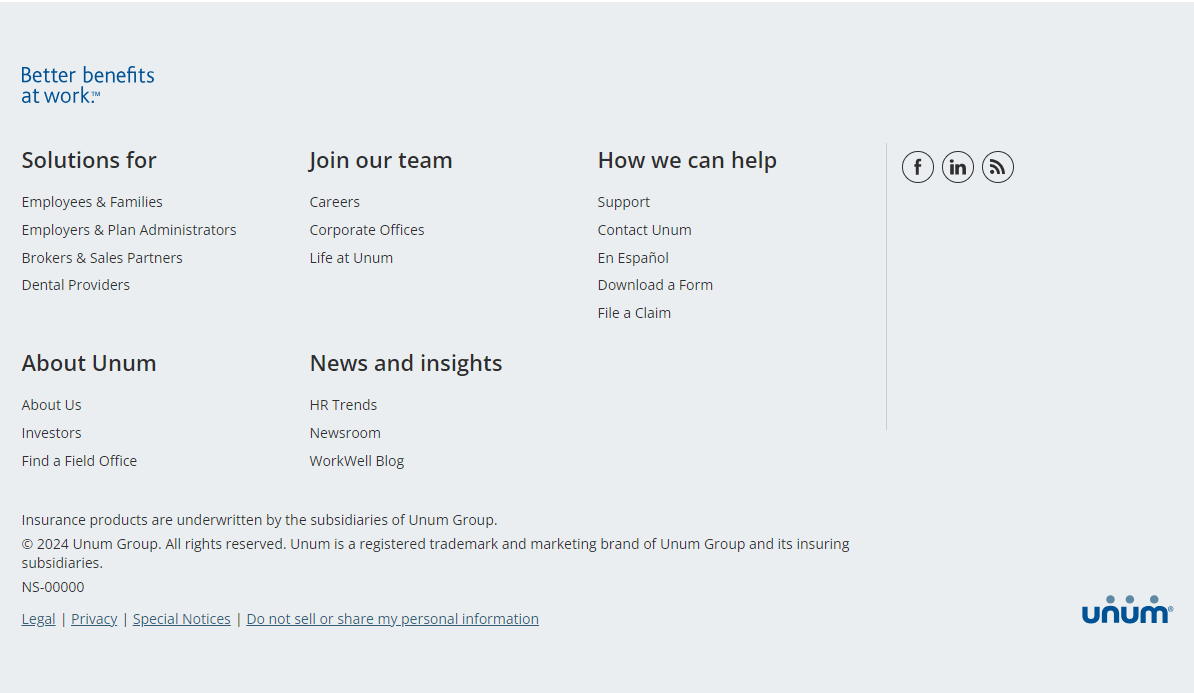Open Find a Field Office link
1194x693 pixels.
79,461
